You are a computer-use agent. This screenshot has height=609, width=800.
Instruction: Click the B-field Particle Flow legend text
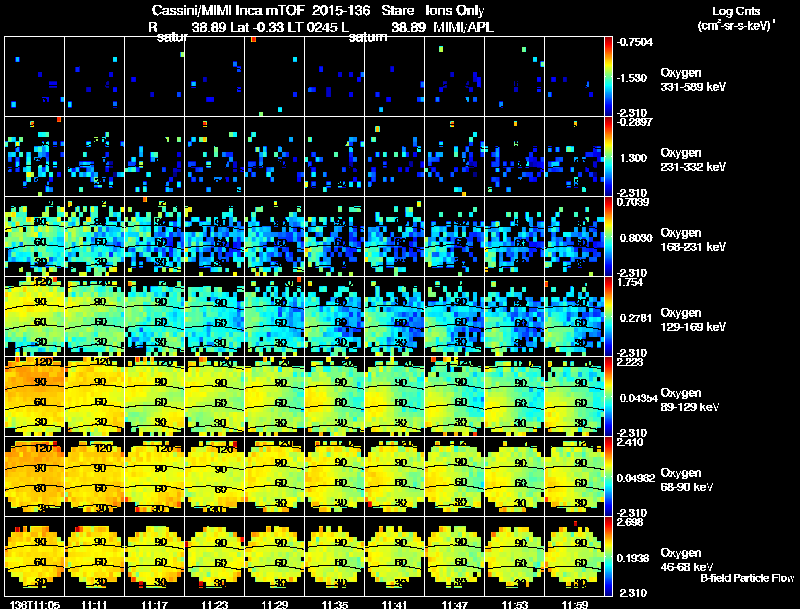[x=746, y=578]
